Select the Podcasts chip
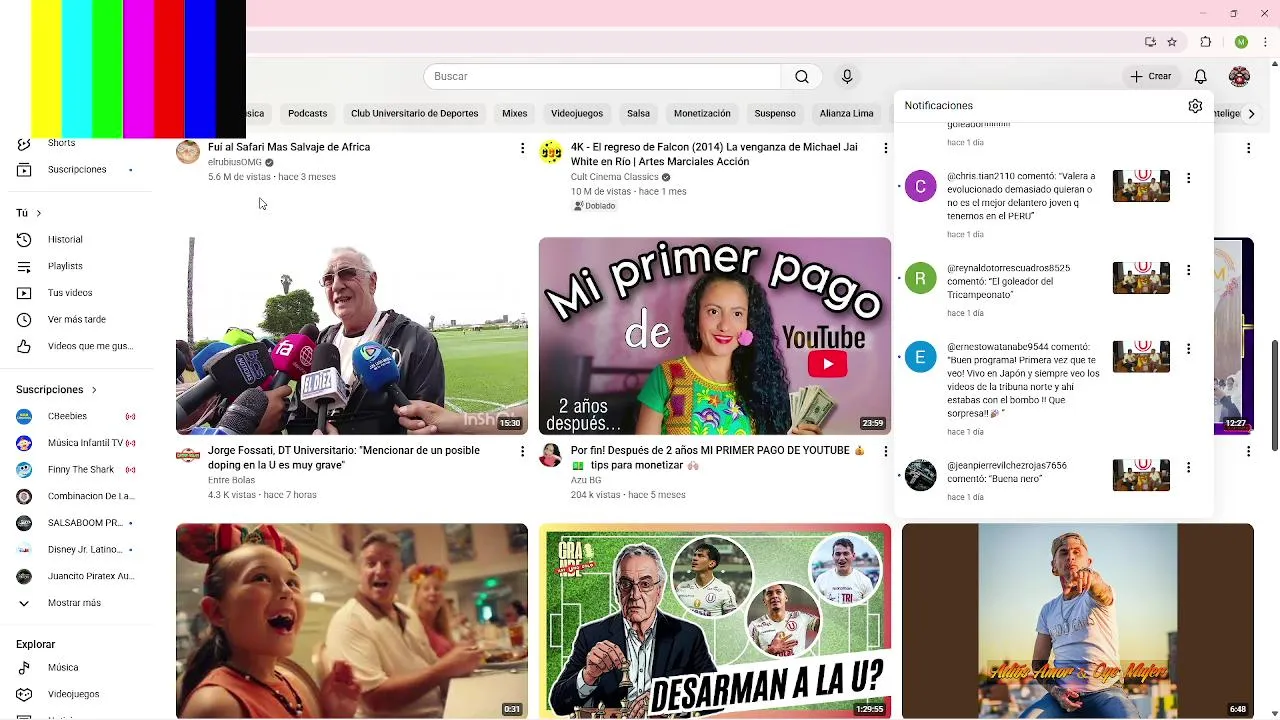This screenshot has width=1280, height=720. click(307, 114)
